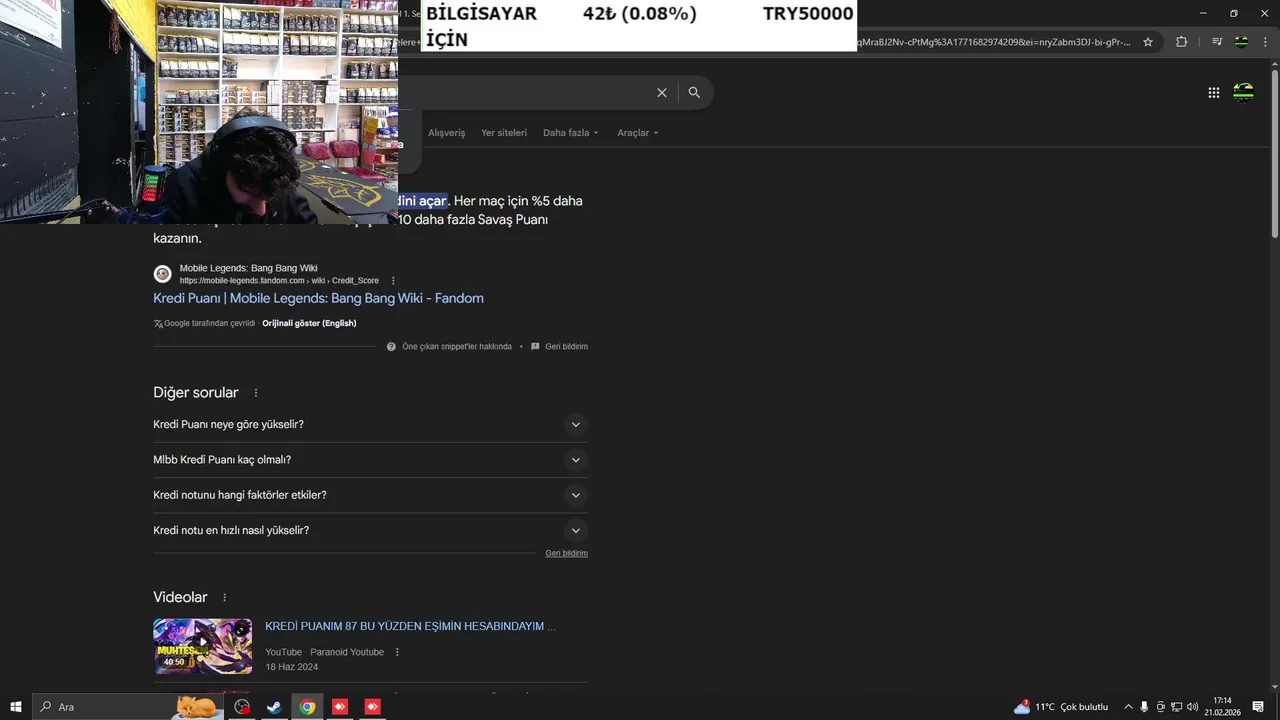1280x720 pixels.
Task: Click the 'Videolar' heading
Action: tap(180, 597)
